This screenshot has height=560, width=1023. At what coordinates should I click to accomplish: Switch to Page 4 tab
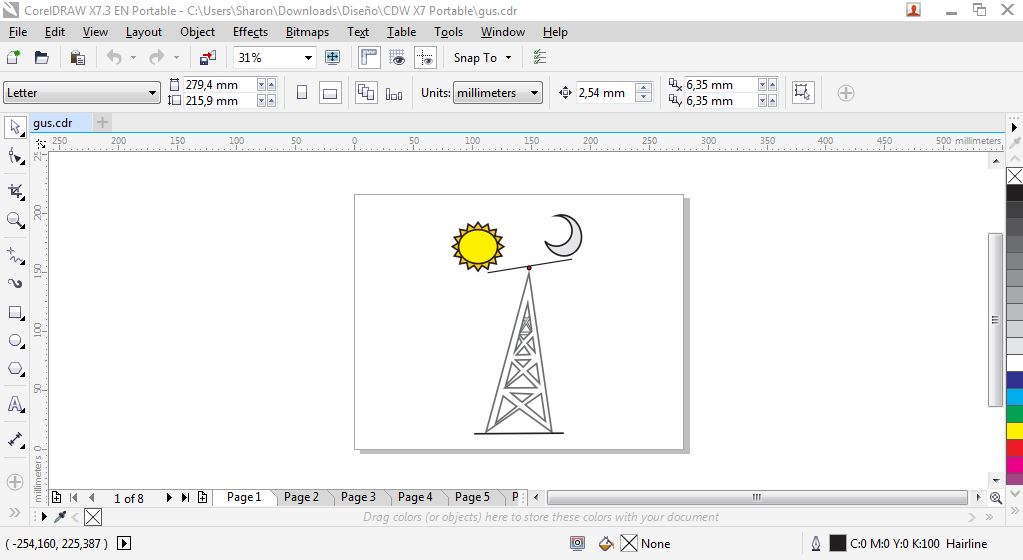point(415,497)
